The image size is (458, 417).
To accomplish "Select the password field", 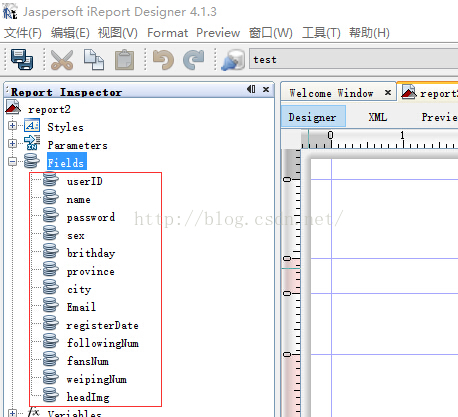I will (x=91, y=217).
